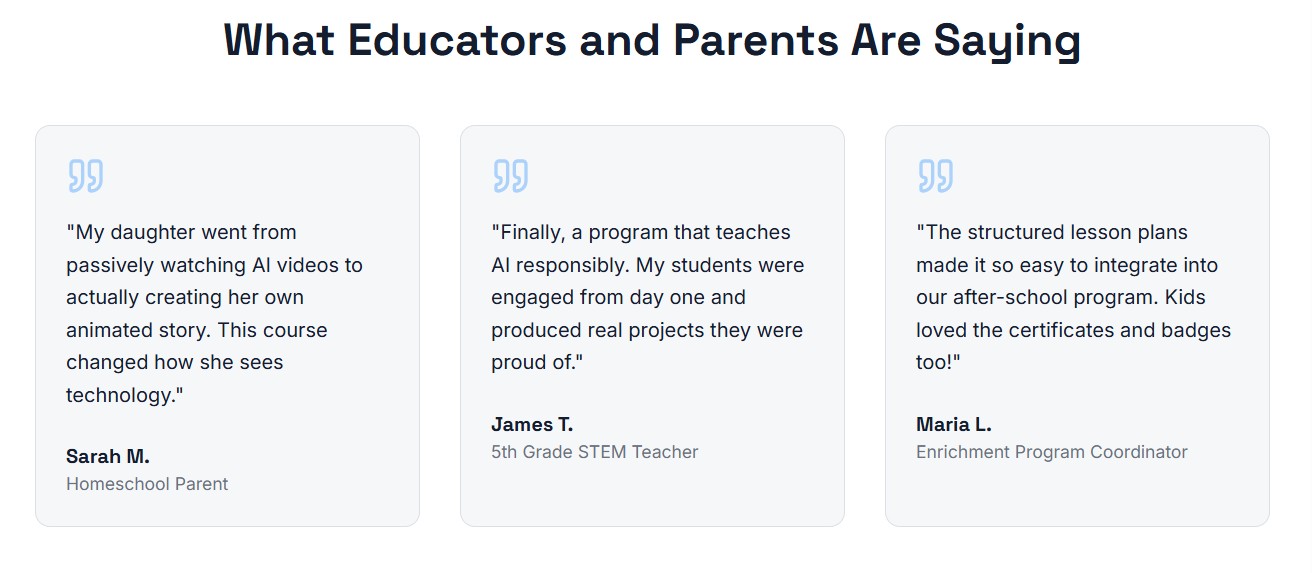Viewport: 1312px width, 573px height.
Task: Click the "Enrichment Program Coordinator" subtitle
Action: tap(1052, 452)
